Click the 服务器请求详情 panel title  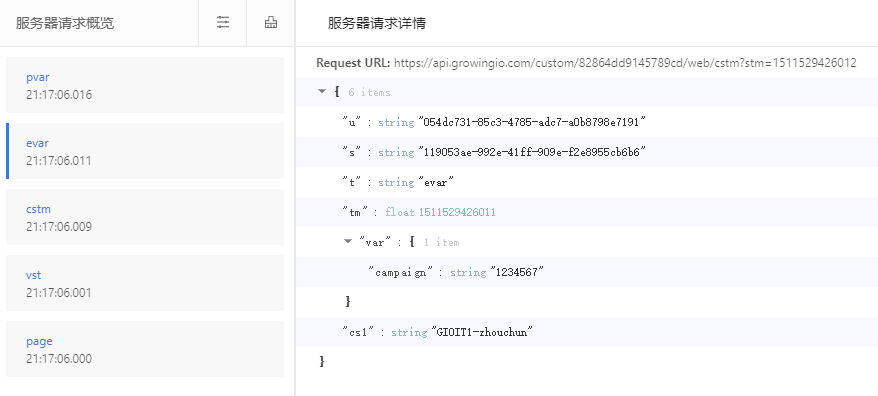[377, 23]
